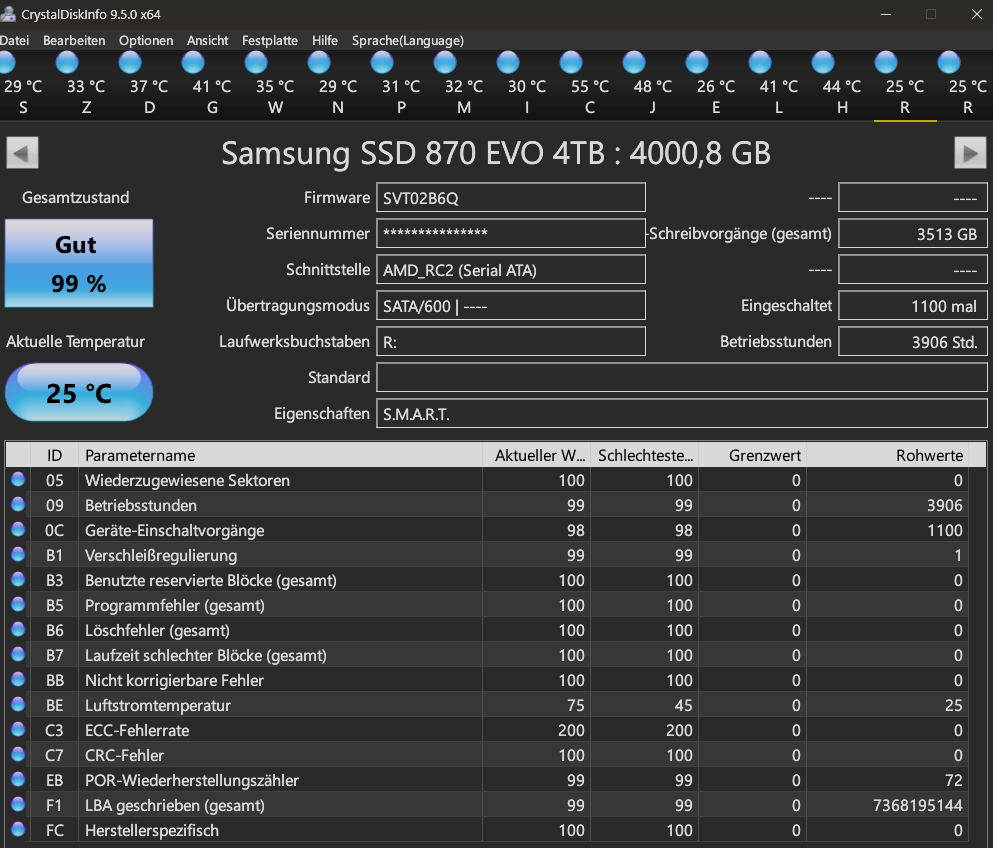993x848 pixels.
Task: Open the Hilfe menu
Action: pos(325,41)
